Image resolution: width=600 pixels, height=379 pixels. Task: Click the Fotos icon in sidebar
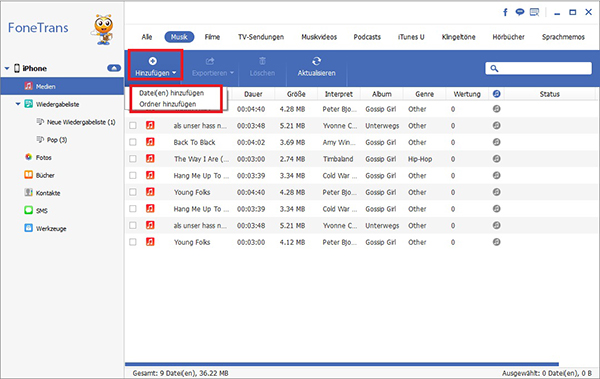tap(28, 157)
